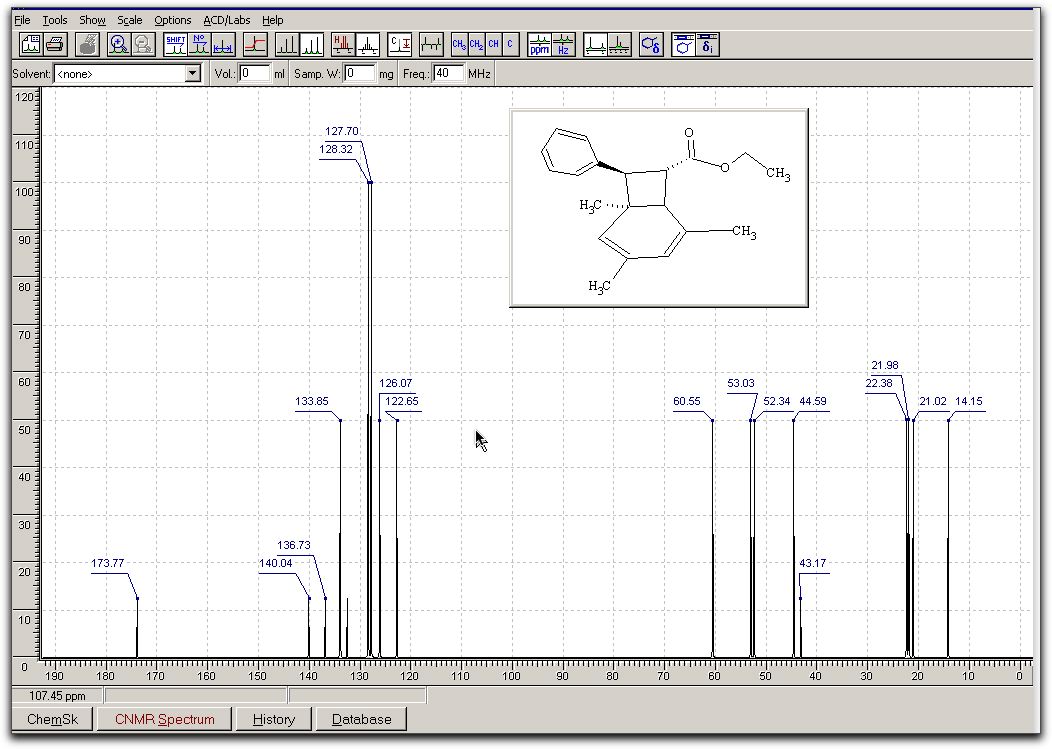Open the Options menu
Screen dimensions: 1052x749
[x=172, y=20]
